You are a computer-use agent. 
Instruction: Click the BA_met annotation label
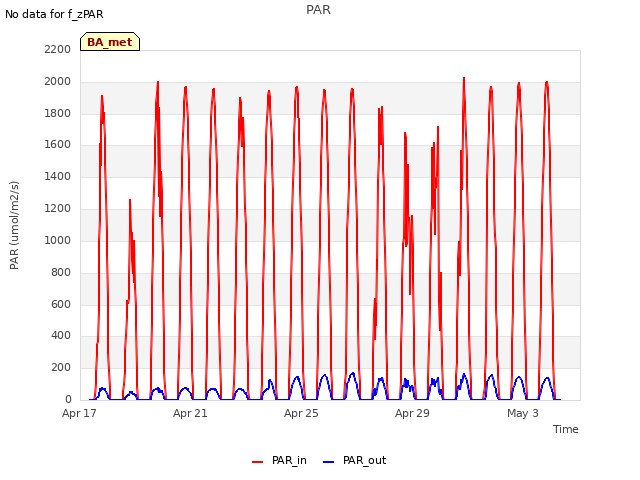(x=110, y=42)
